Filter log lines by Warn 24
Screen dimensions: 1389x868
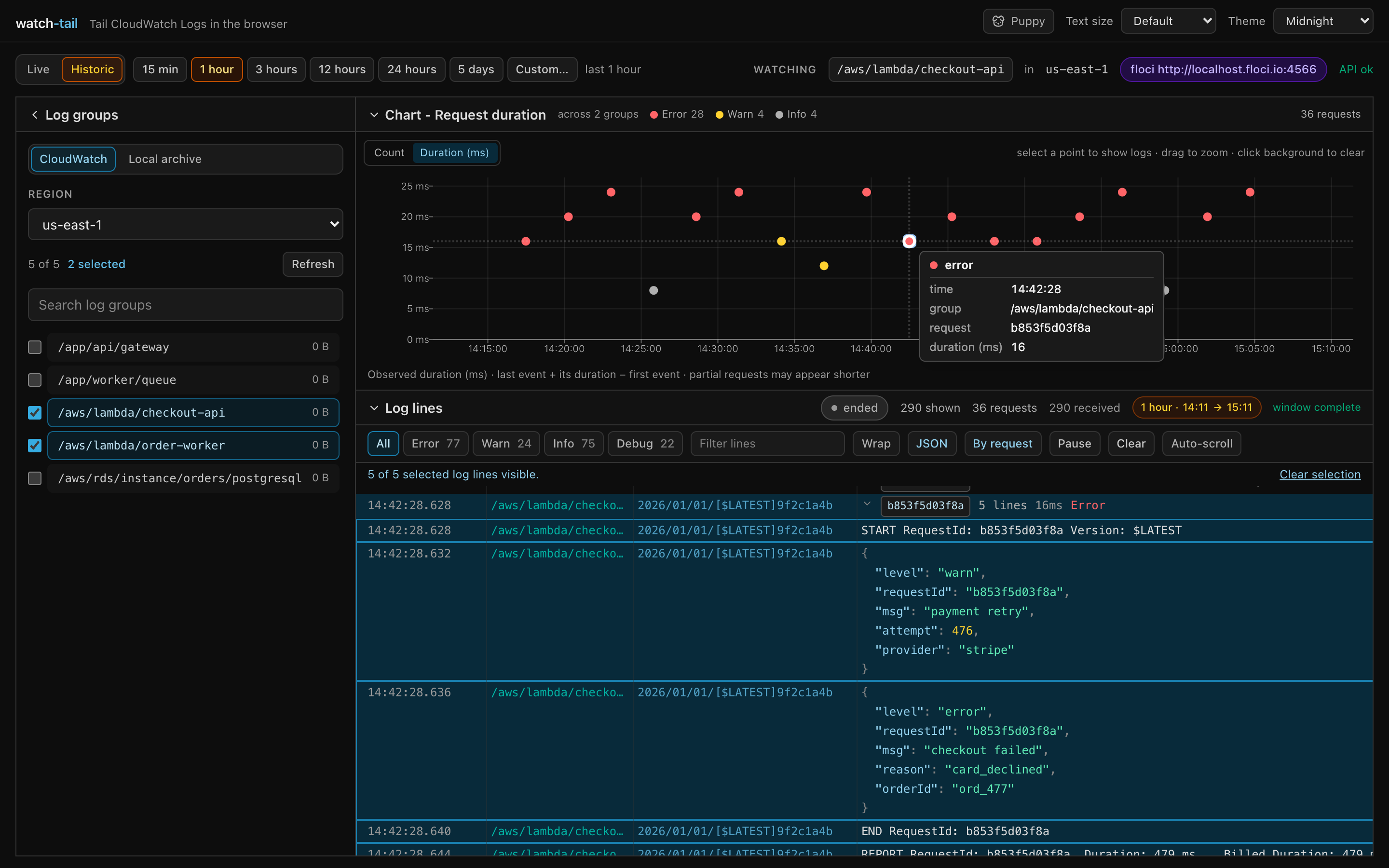[x=506, y=444]
